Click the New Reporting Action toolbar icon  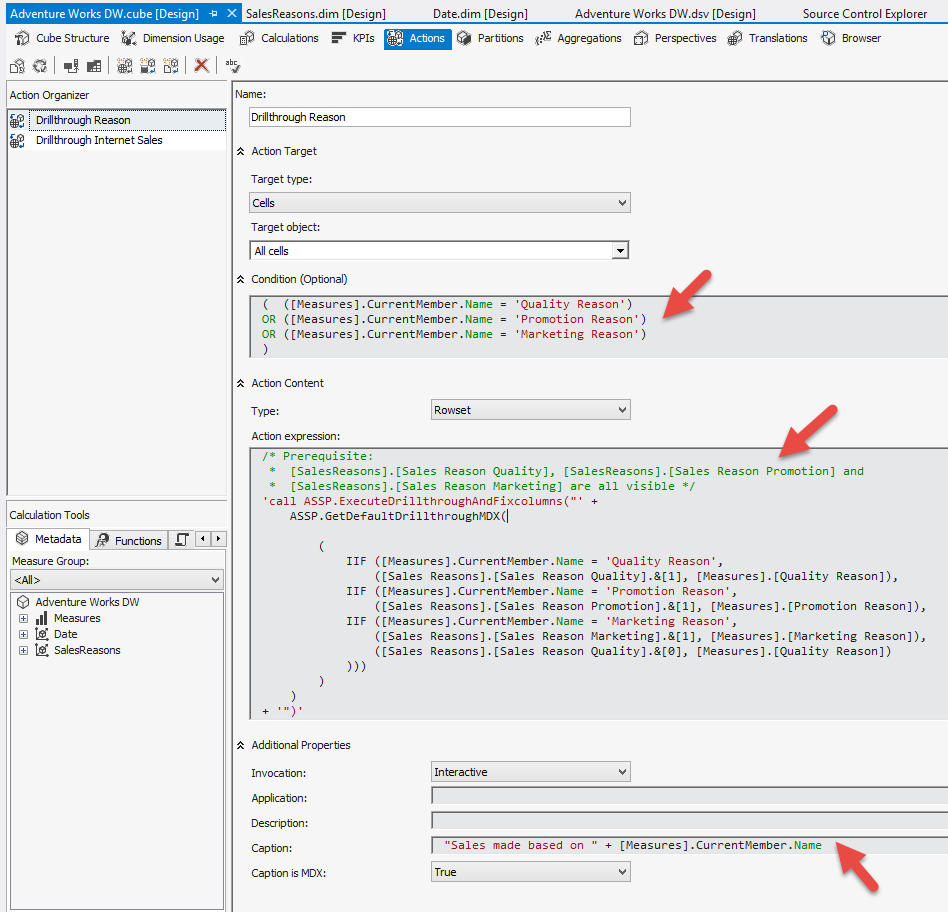coord(171,66)
